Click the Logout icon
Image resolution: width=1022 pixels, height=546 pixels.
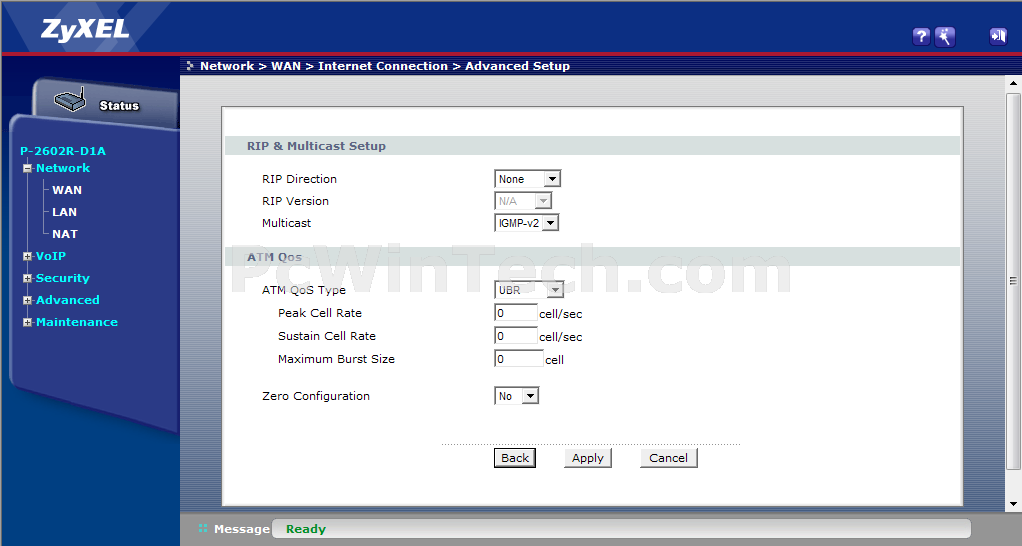coord(998,36)
